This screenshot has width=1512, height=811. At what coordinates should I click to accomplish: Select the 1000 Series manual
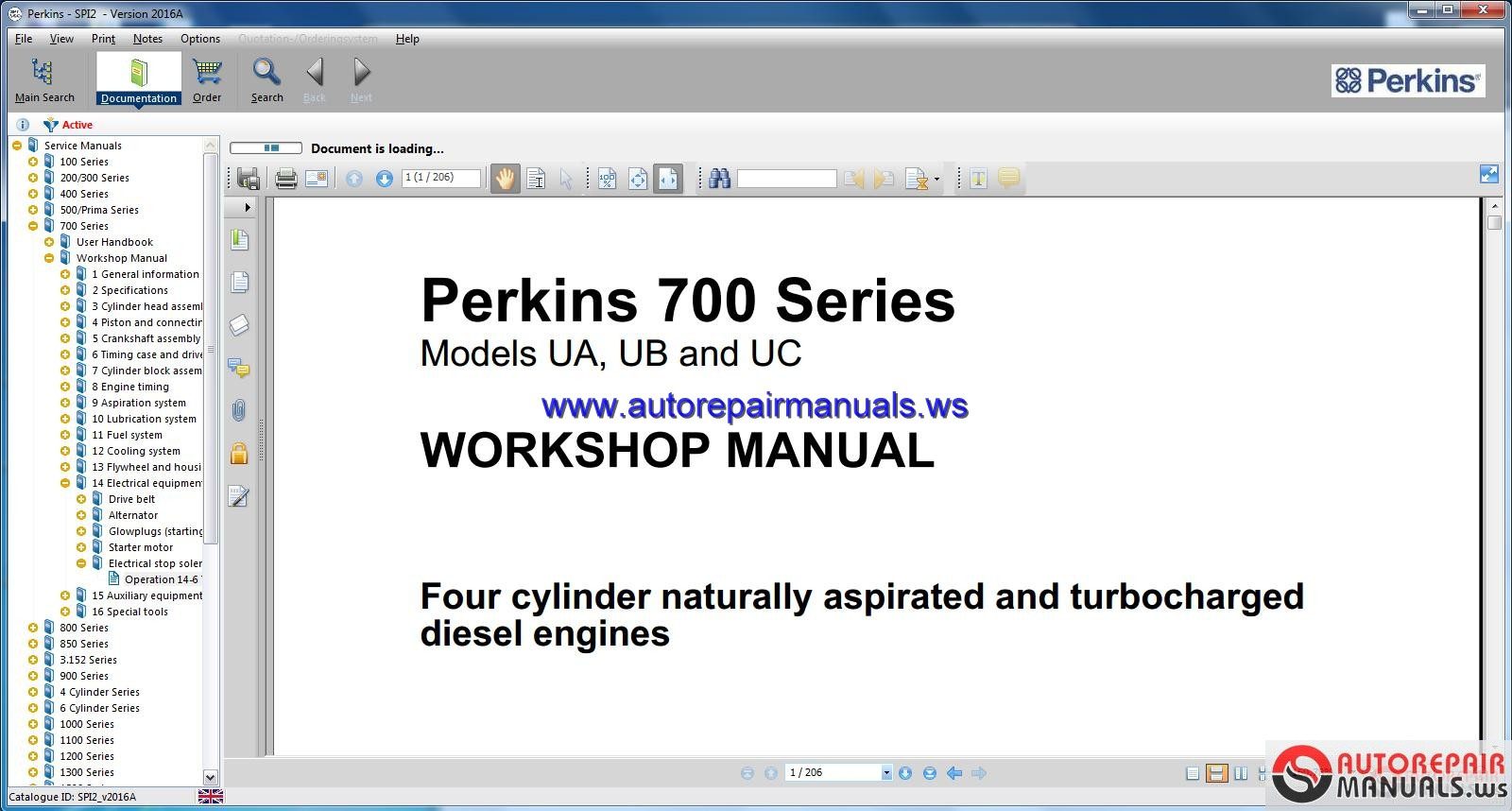(x=87, y=724)
